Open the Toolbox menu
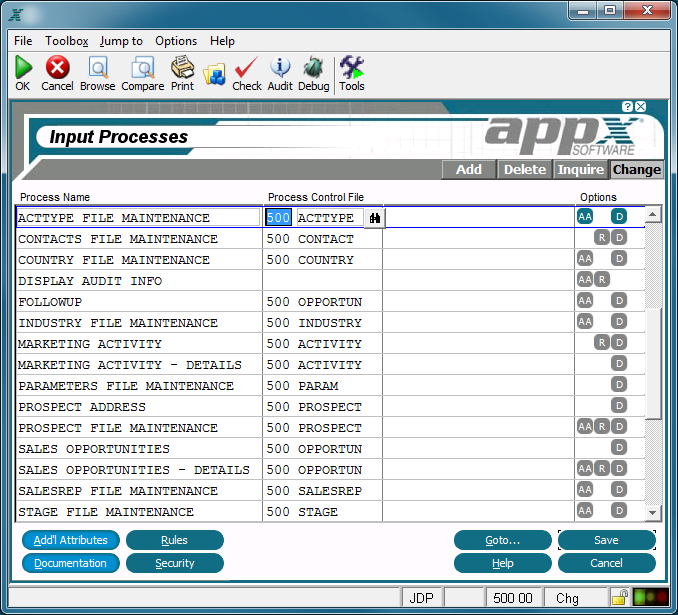678x615 pixels. pos(67,41)
